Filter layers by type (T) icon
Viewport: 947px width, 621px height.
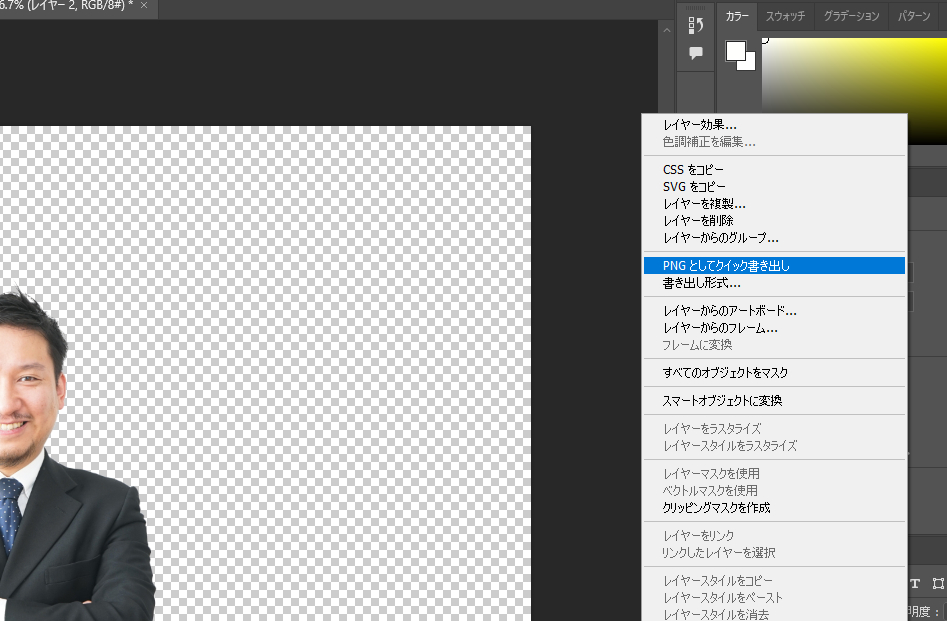[914, 583]
